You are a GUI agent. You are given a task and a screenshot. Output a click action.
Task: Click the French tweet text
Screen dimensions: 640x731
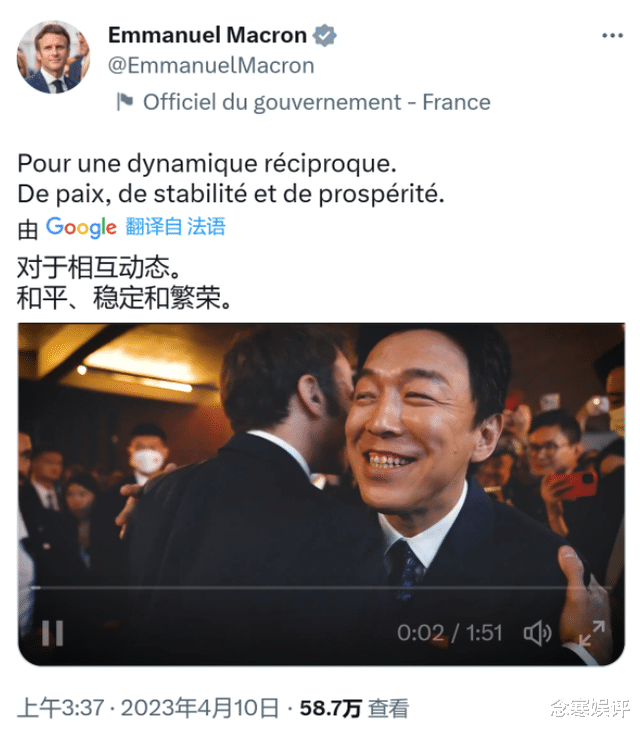[x=231, y=179]
